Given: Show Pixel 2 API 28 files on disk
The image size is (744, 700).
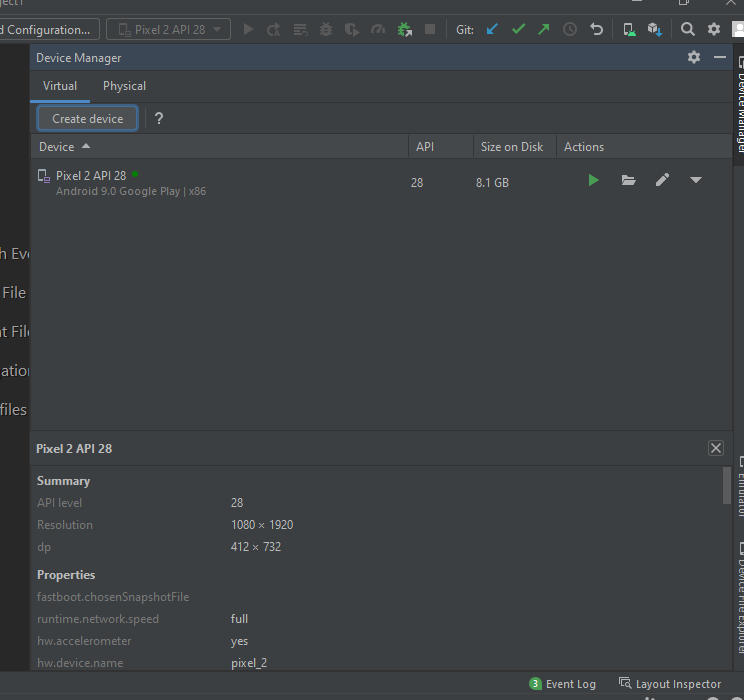Looking at the screenshot, I should pos(628,180).
